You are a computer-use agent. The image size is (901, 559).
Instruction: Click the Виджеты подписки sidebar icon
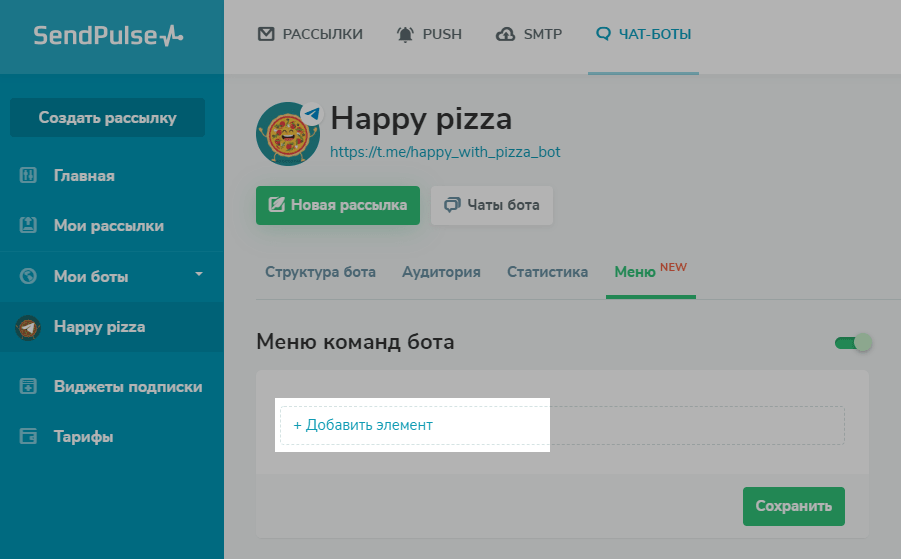click(x=28, y=386)
